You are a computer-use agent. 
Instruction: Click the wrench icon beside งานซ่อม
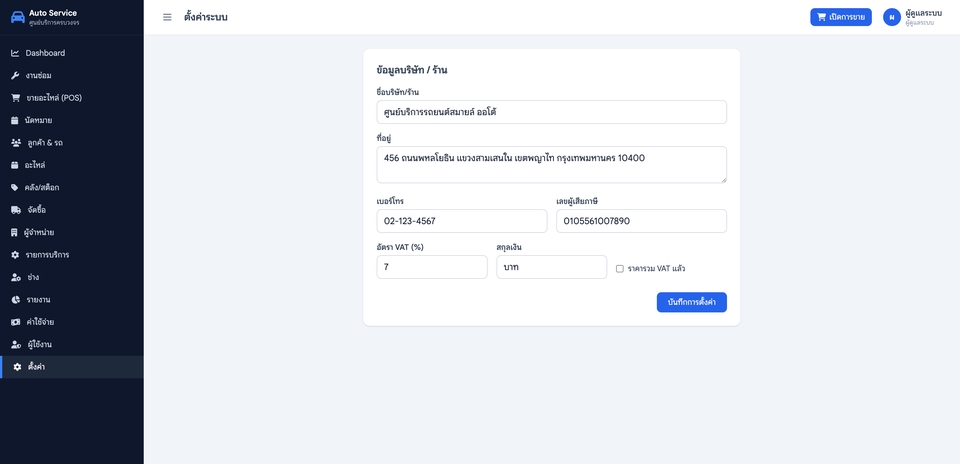tap(15, 75)
